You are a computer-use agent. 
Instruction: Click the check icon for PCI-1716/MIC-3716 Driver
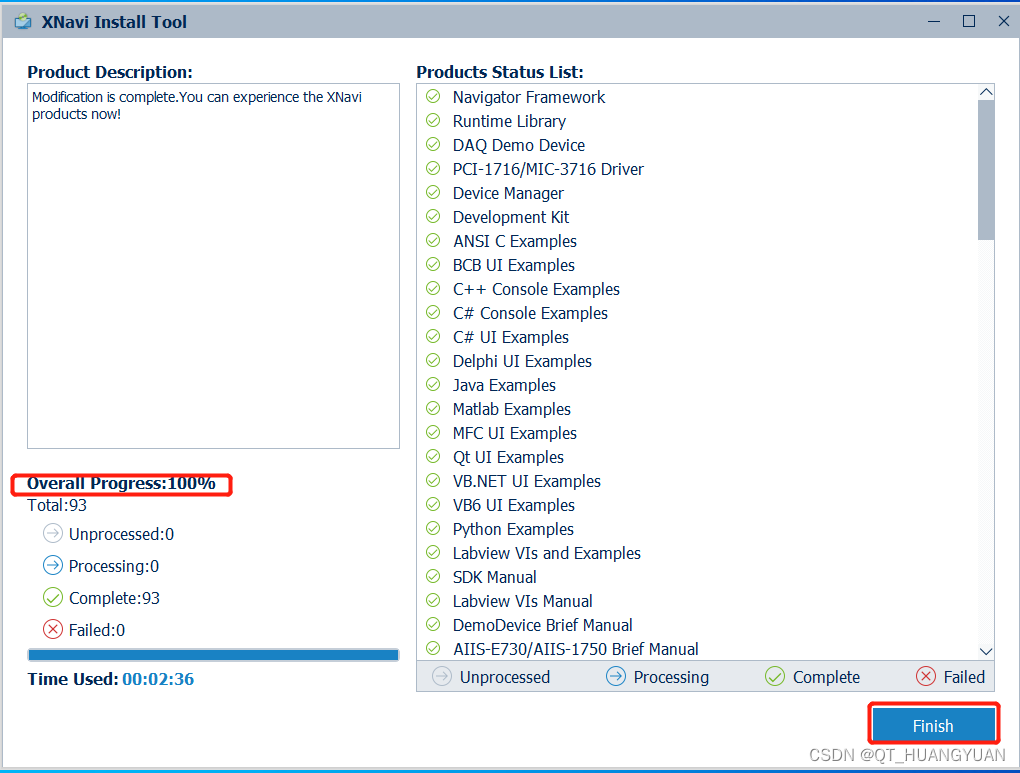click(x=433, y=169)
